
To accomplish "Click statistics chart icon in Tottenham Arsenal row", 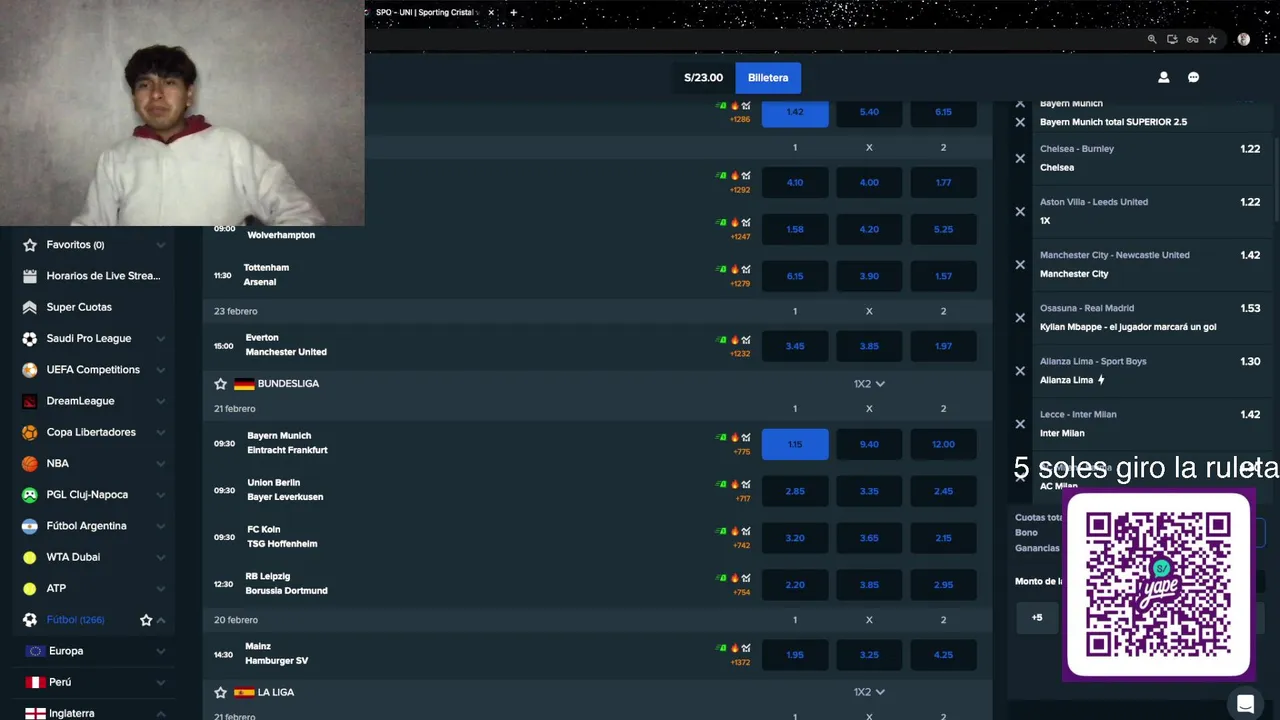I will [x=746, y=269].
